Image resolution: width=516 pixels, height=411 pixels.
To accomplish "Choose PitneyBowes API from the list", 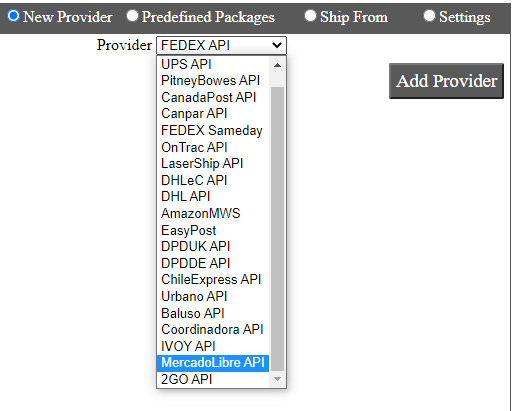I will (213, 81).
